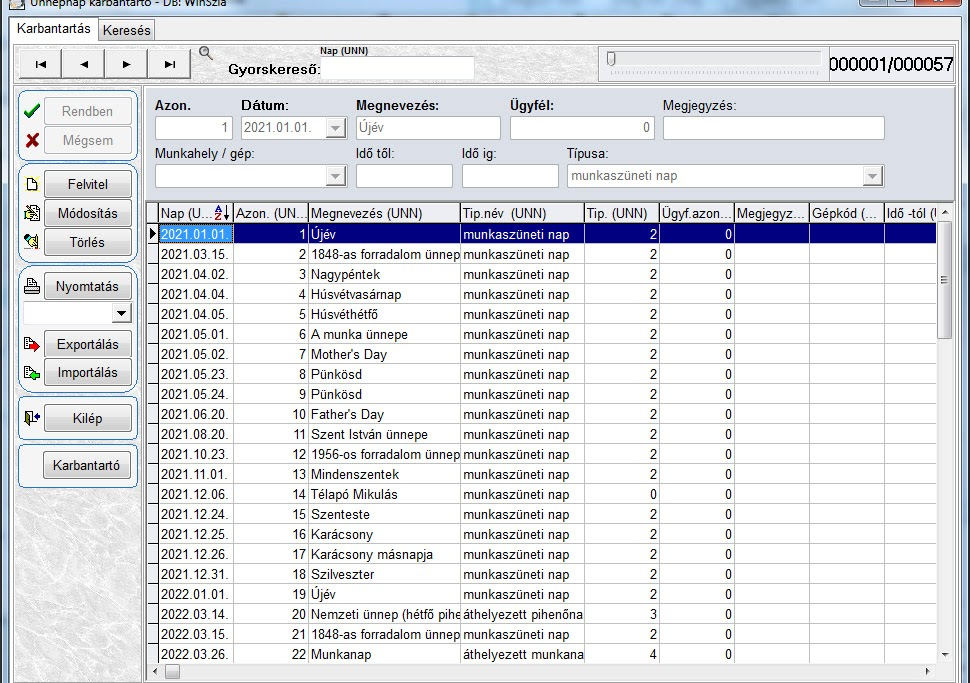Click the Importálás button
This screenshot has height=683, width=970.
[88, 372]
